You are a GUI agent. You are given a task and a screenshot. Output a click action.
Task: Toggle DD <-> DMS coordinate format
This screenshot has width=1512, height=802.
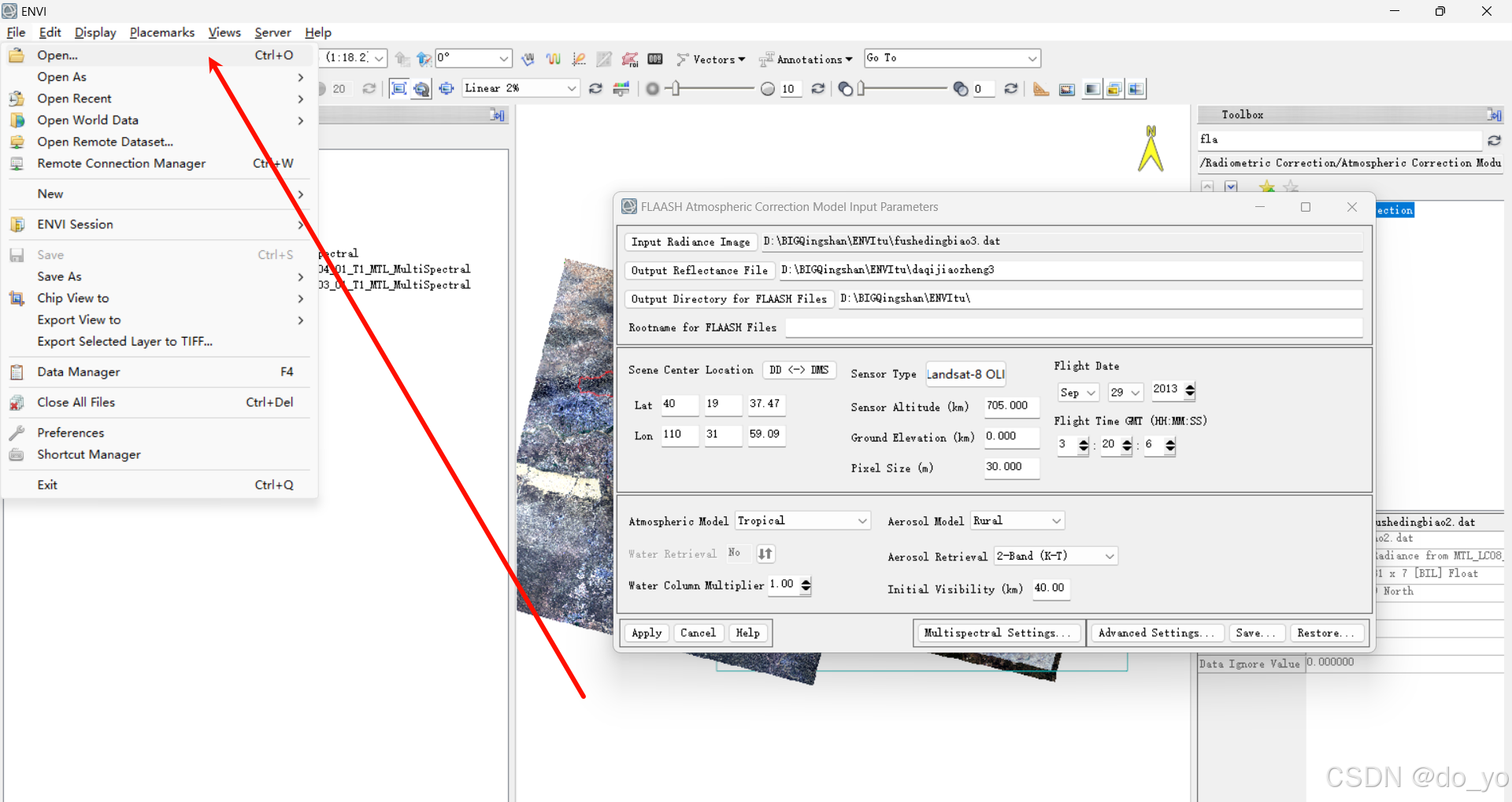[x=799, y=370]
